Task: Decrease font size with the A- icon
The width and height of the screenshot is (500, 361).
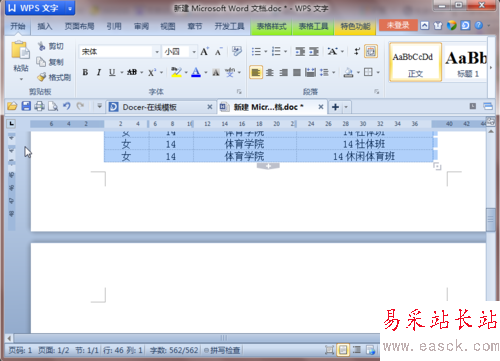Action: click(218, 52)
